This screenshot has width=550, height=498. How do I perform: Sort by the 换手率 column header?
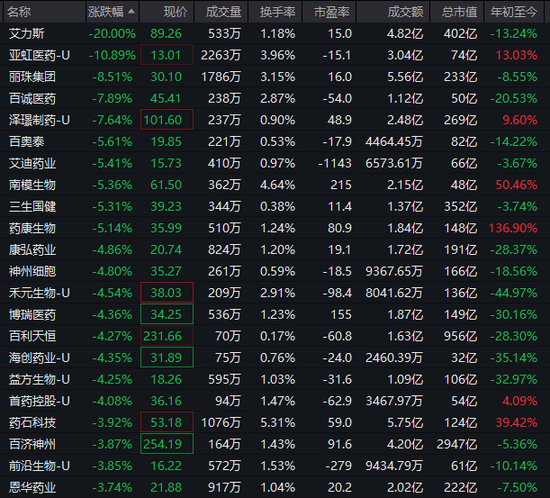(275, 12)
